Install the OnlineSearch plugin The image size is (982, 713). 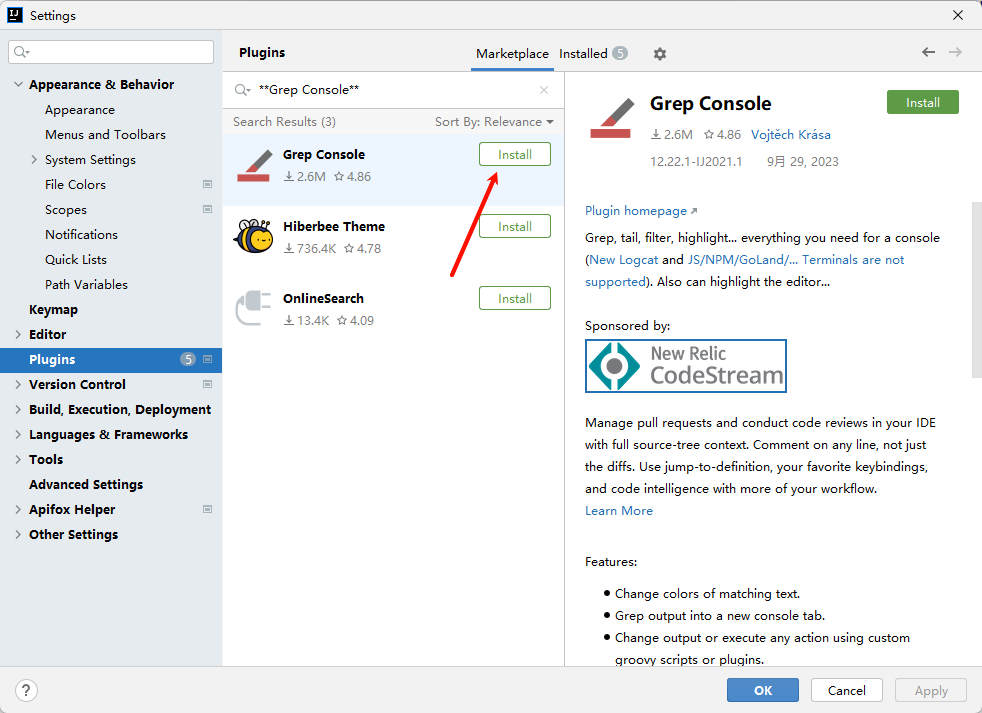pos(515,298)
